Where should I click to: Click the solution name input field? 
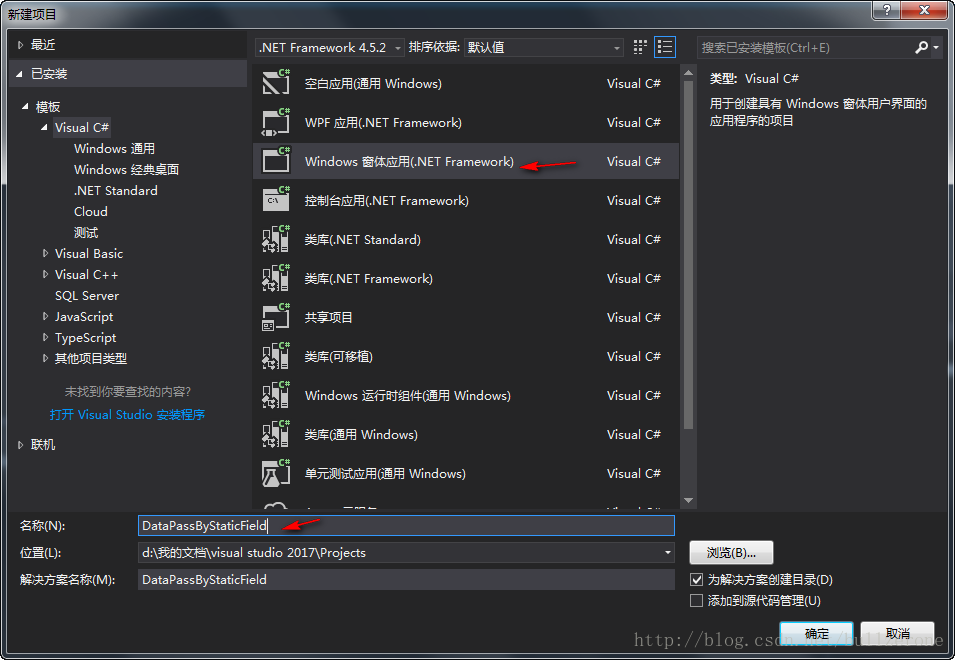406,579
